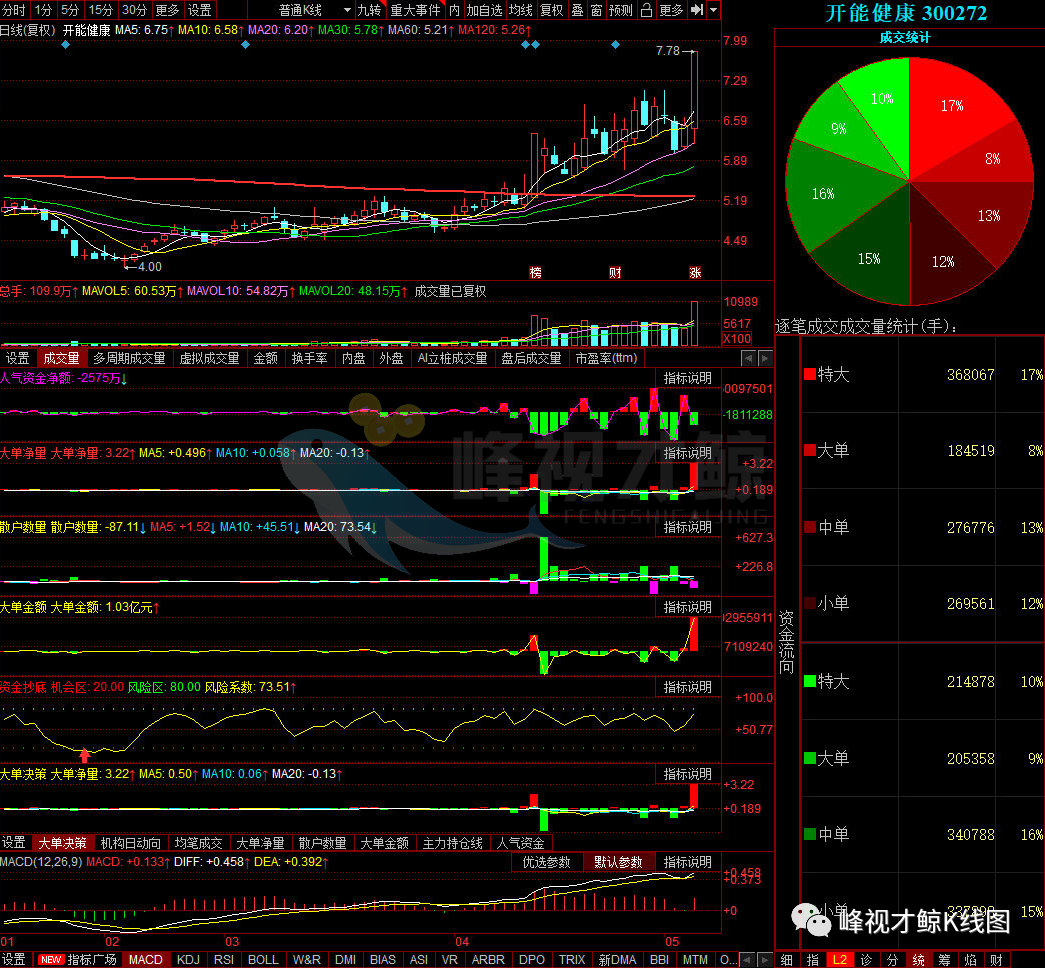Toggle the 预测 forecast option
Image resolution: width=1045 pixels, height=968 pixels.
tap(620, 10)
